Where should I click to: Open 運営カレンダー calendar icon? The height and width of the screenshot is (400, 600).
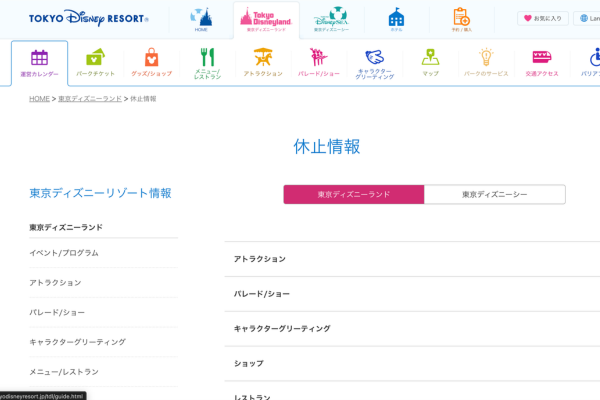coord(39,63)
